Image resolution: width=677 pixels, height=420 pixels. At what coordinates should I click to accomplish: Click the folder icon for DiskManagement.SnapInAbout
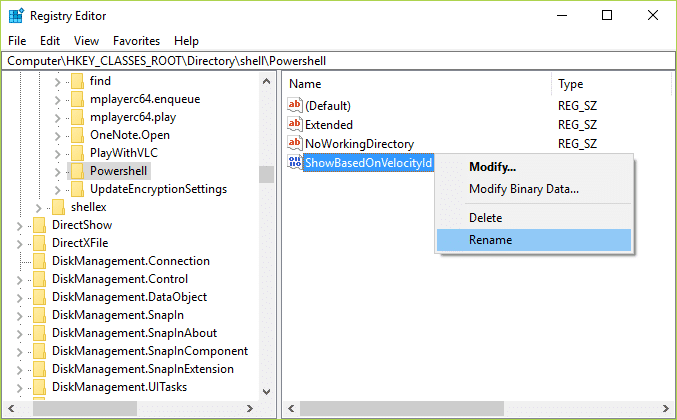click(x=39, y=333)
